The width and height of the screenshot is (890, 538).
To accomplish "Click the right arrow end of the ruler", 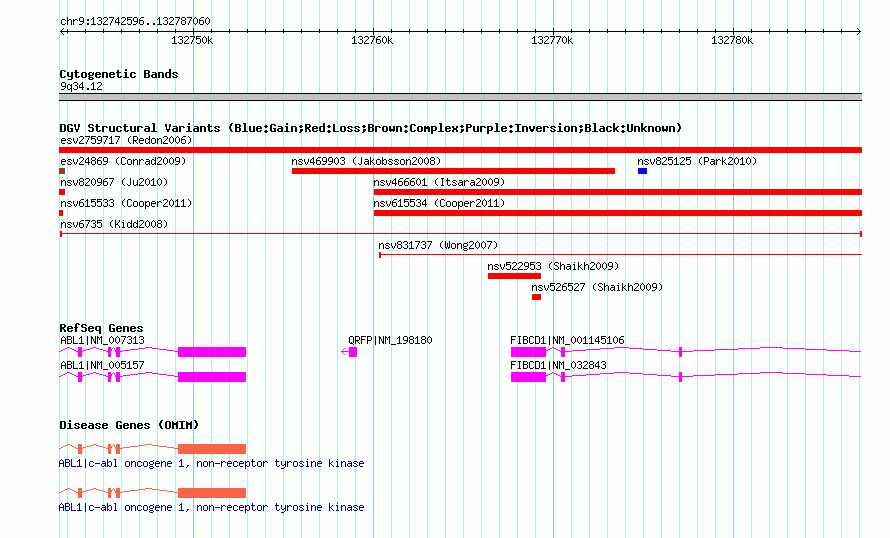I will (x=858, y=31).
